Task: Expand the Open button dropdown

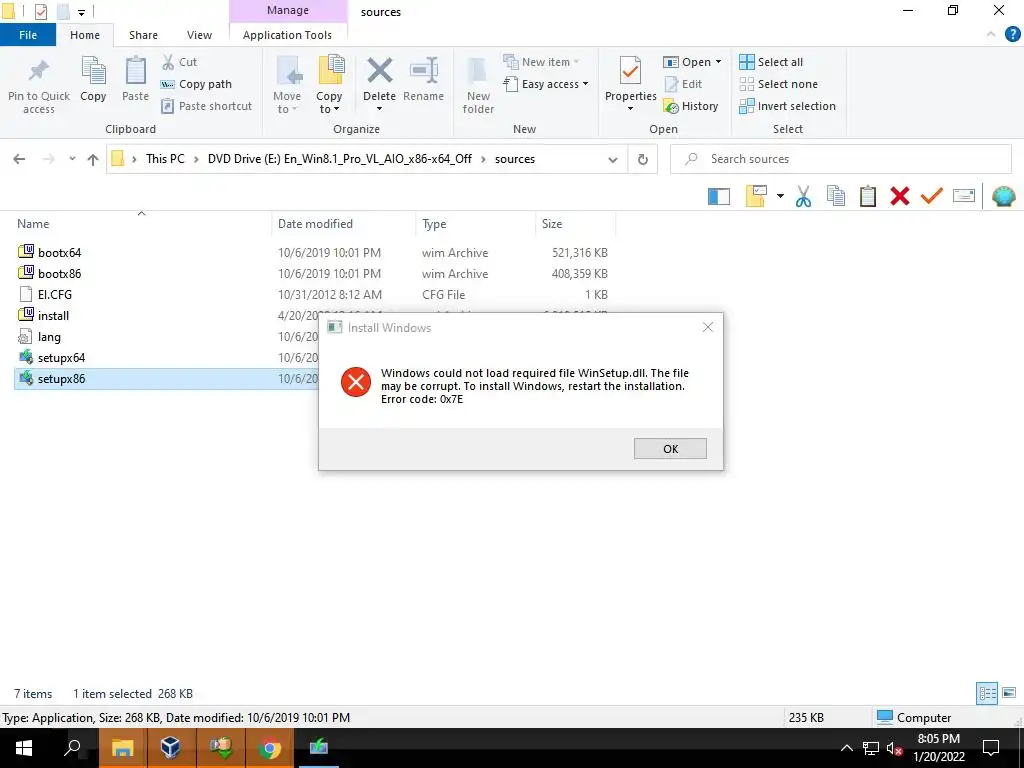Action: [x=718, y=62]
